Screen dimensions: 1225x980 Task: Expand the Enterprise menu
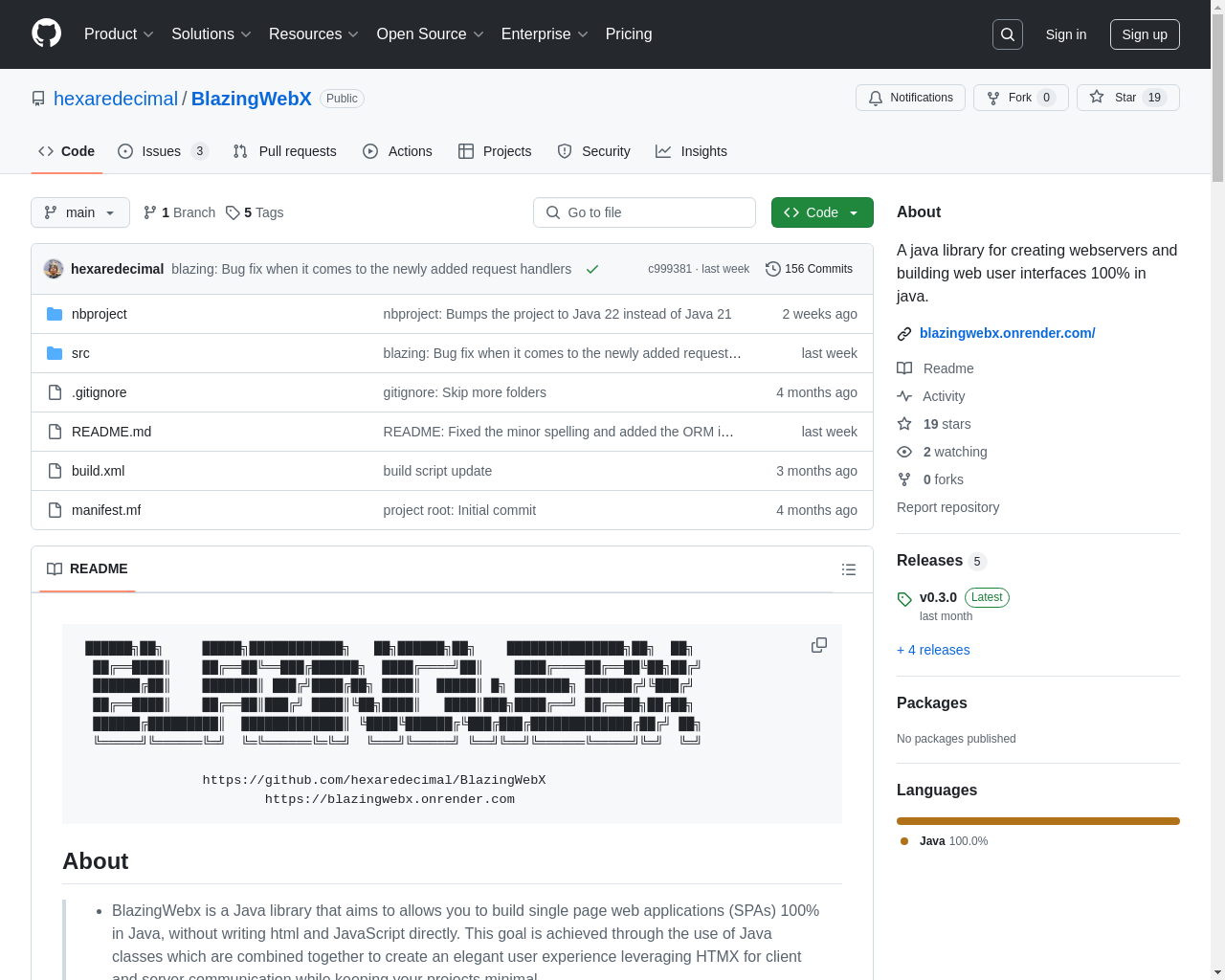(545, 34)
